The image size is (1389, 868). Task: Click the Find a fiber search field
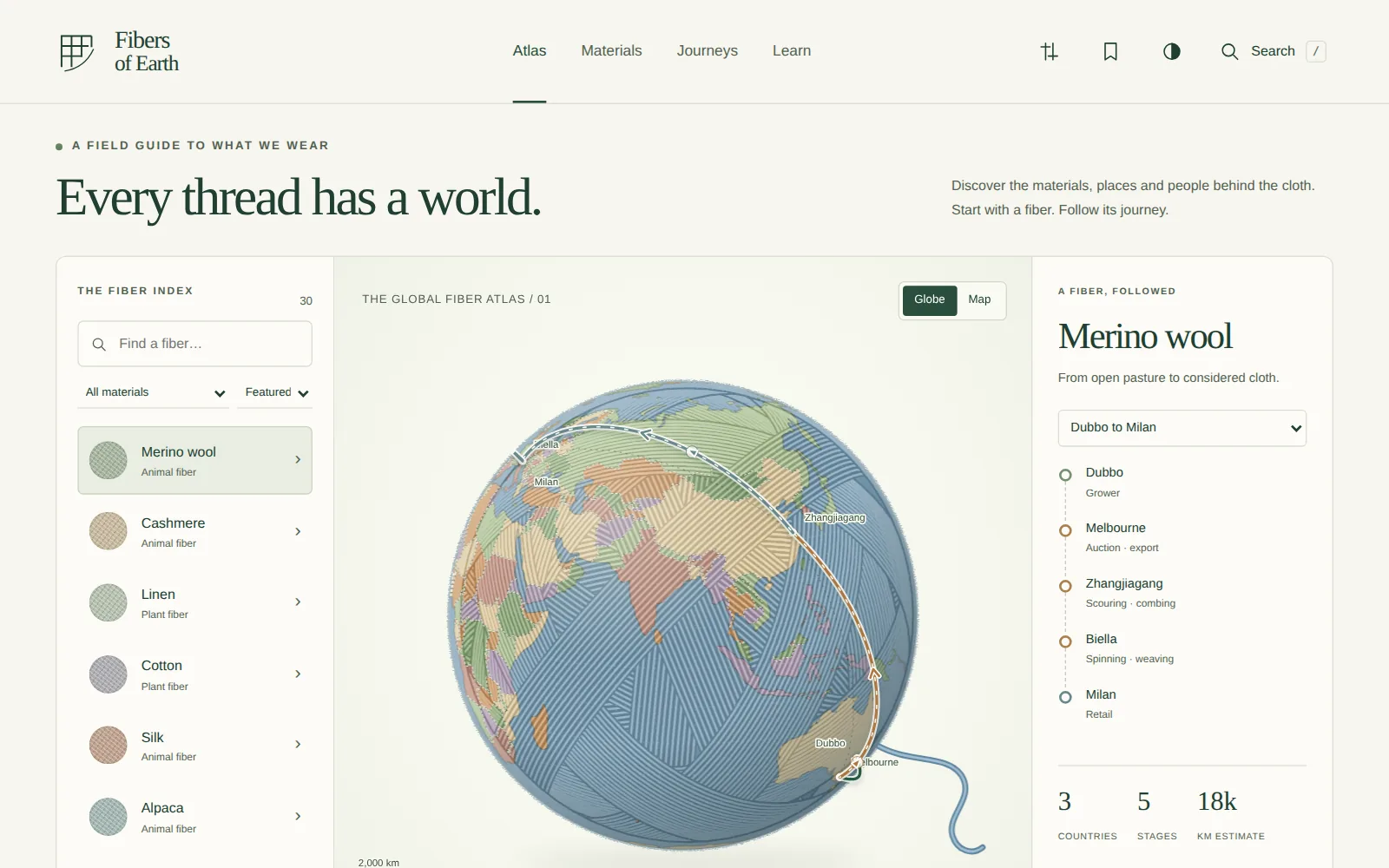[x=194, y=344]
